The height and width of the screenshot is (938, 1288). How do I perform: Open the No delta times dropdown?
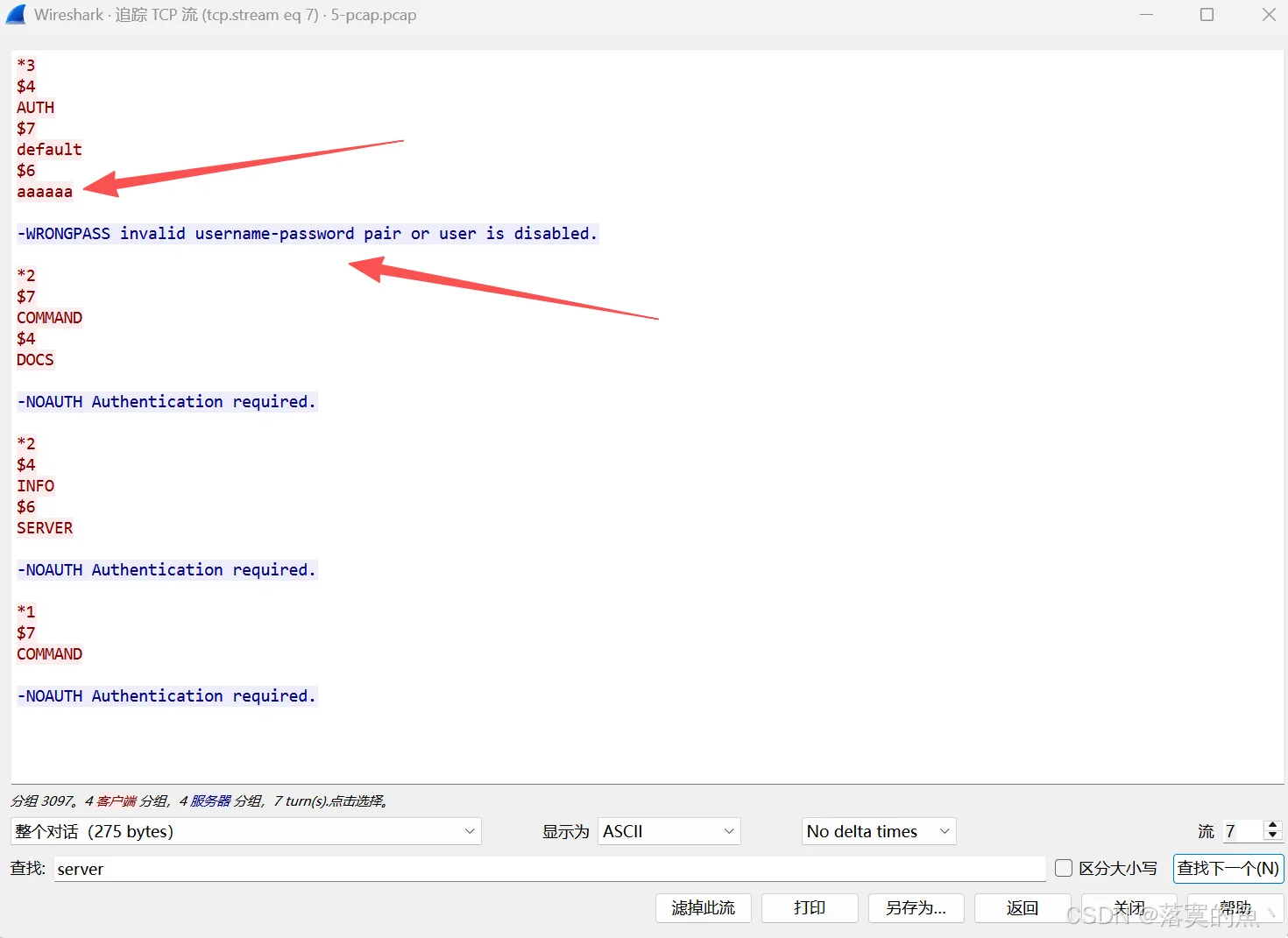(879, 831)
